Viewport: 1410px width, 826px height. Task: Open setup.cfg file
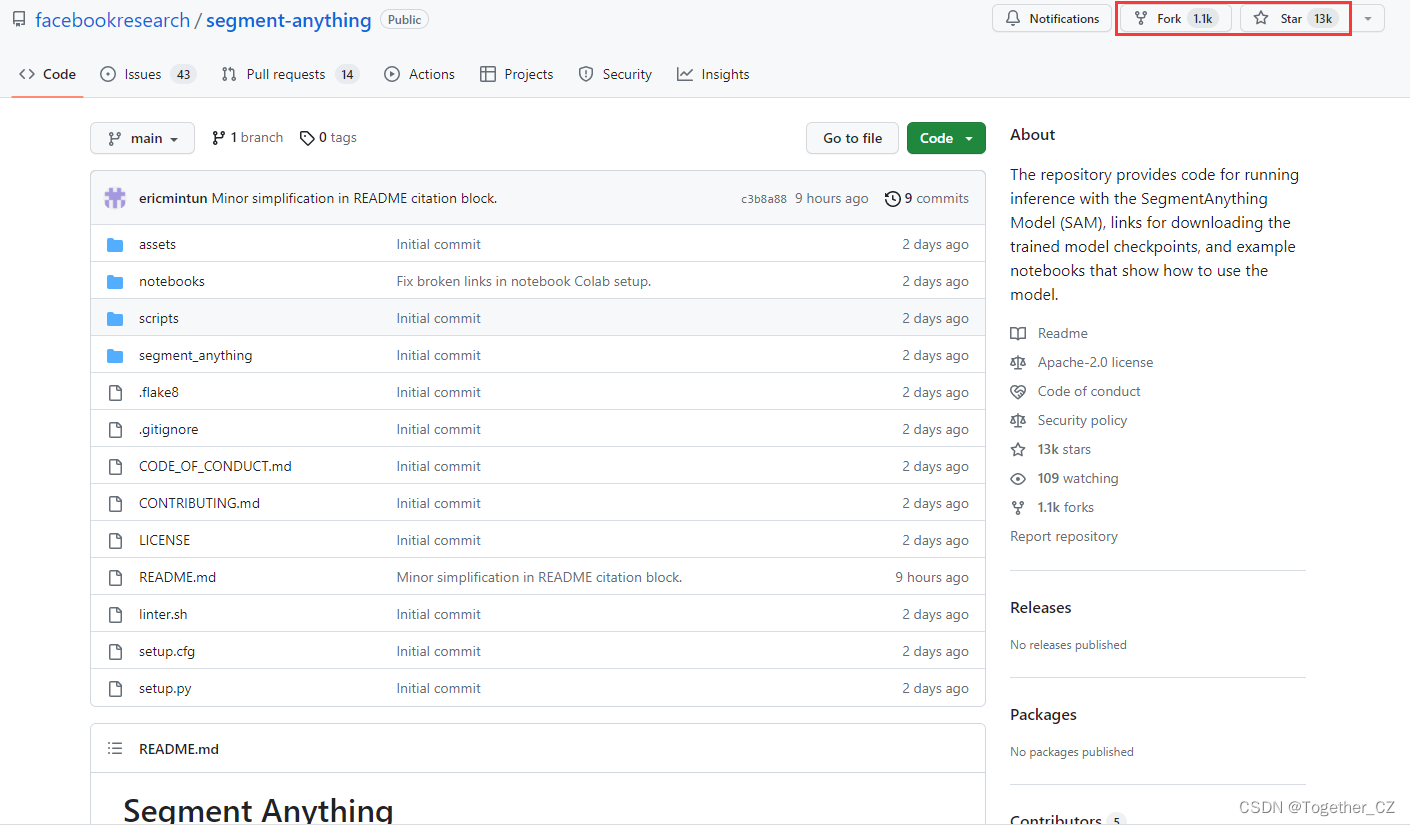point(167,651)
